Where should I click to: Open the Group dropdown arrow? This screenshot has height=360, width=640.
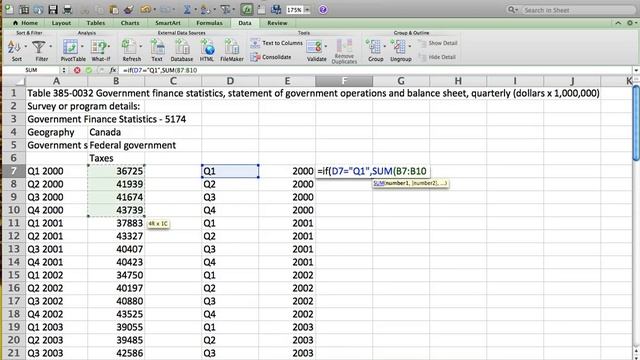[x=384, y=47]
